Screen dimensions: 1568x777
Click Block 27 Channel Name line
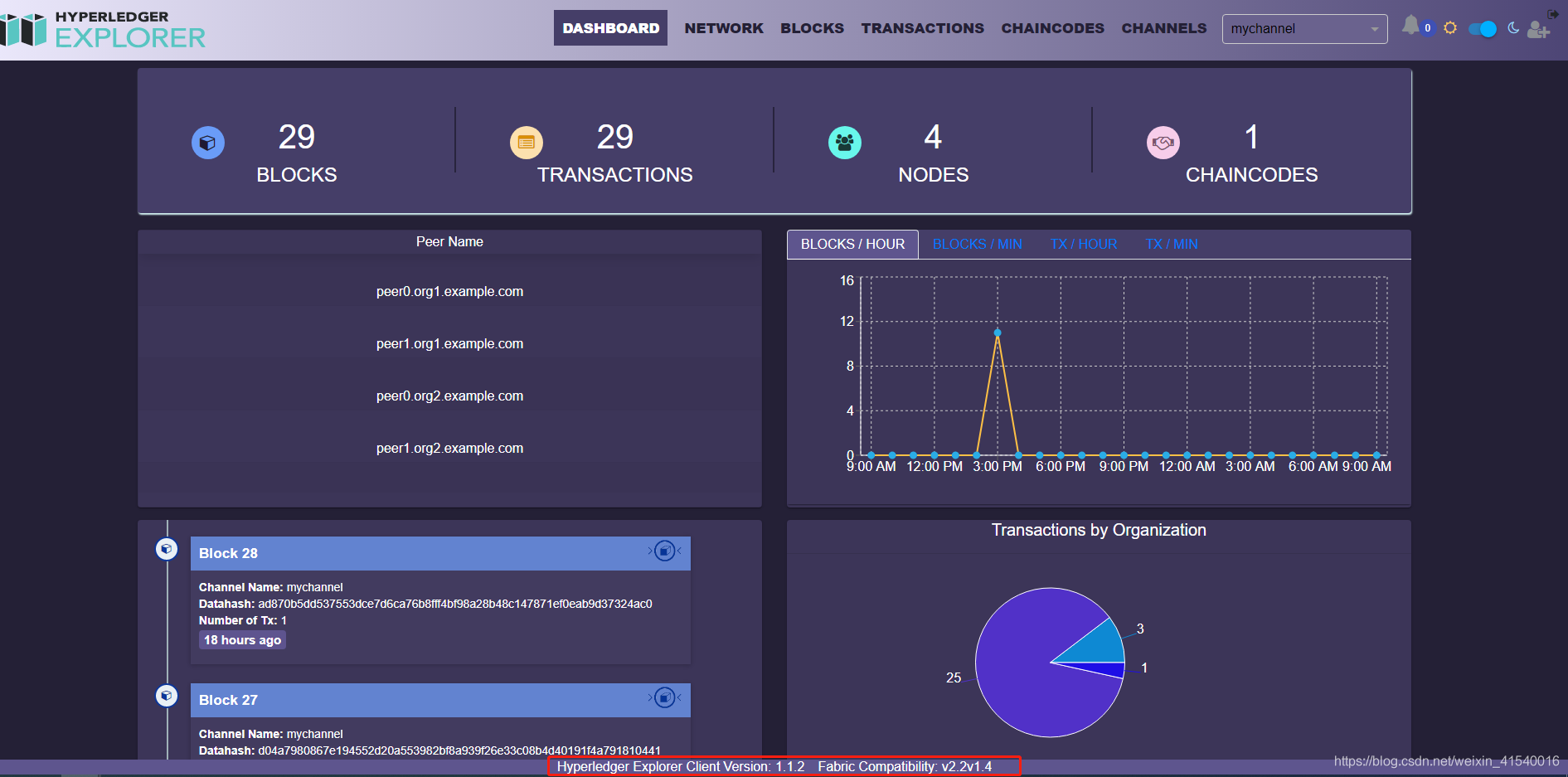[270, 734]
